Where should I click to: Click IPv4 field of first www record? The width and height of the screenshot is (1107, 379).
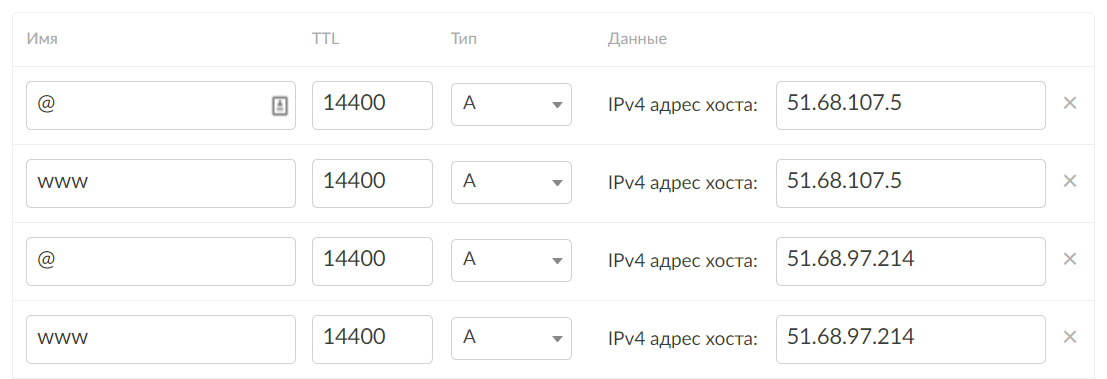[911, 183]
